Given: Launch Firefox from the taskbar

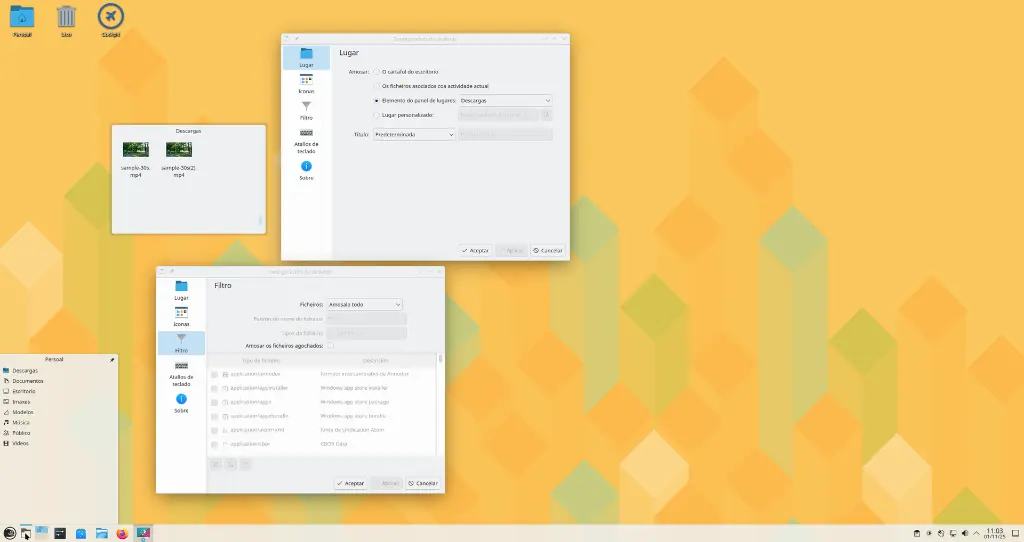Looking at the screenshot, I should pyautogui.click(x=123, y=534).
